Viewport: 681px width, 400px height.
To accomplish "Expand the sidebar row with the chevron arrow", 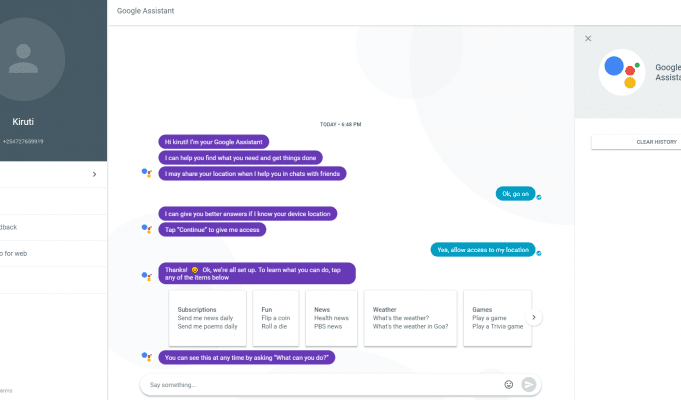I will pyautogui.click(x=53, y=175).
